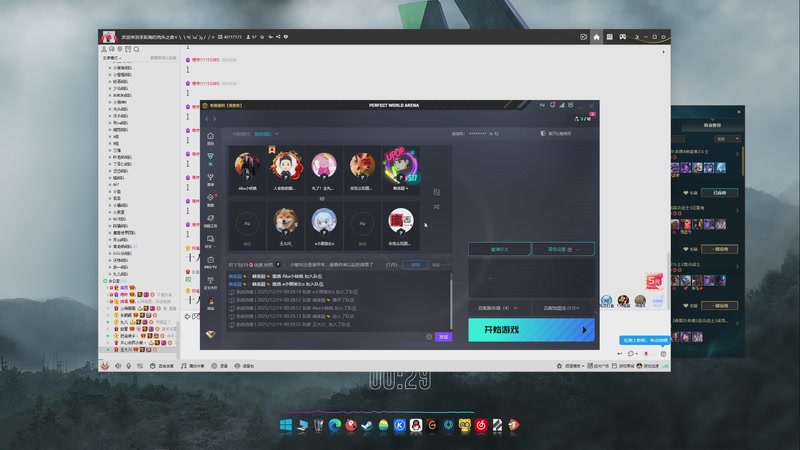800x450 pixels.
Task: Click the plus add area below invite button
Action: [490, 279]
